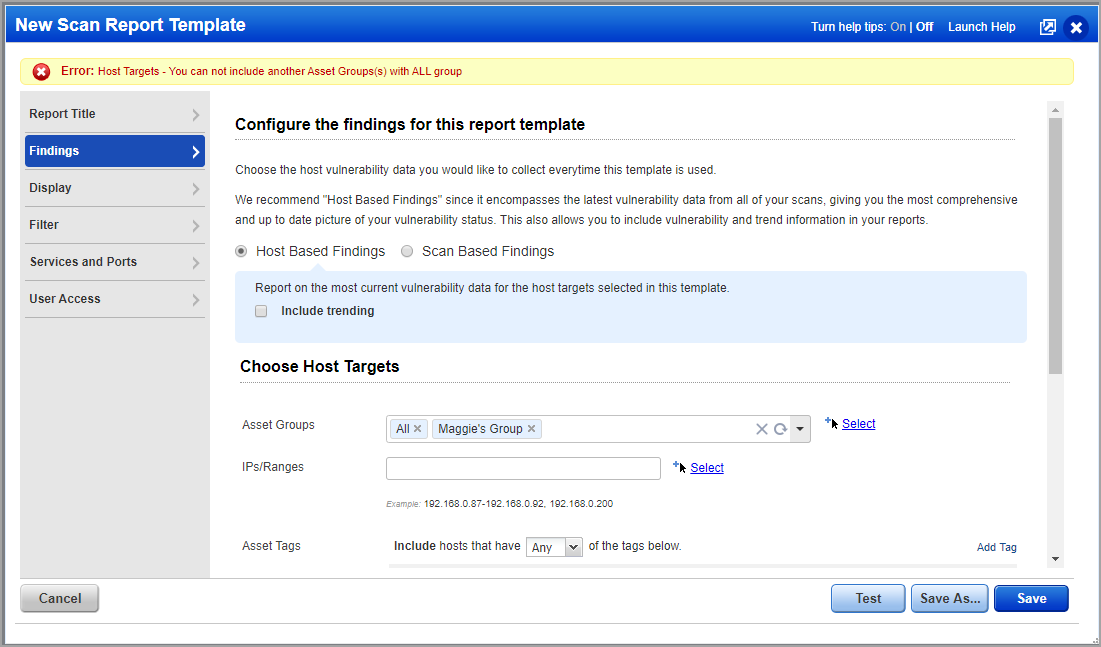Expand the Filter section chevron
Screen dimensions: 1101x647
pyautogui.click(x=196, y=224)
